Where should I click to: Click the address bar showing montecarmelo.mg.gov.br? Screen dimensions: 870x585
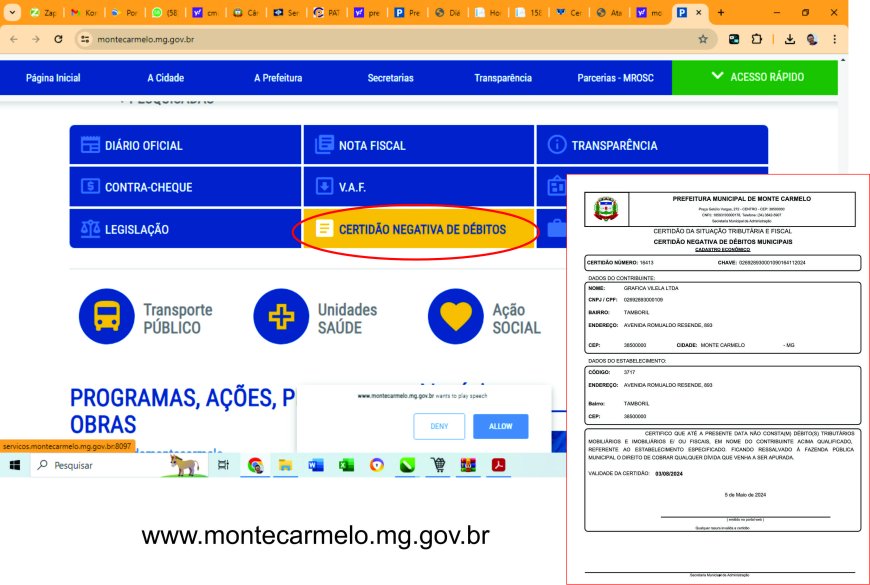pos(388,39)
